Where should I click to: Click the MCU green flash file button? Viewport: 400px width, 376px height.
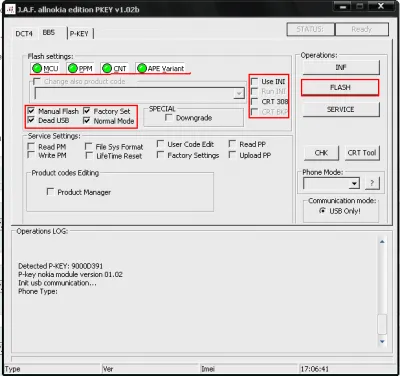tap(45, 68)
